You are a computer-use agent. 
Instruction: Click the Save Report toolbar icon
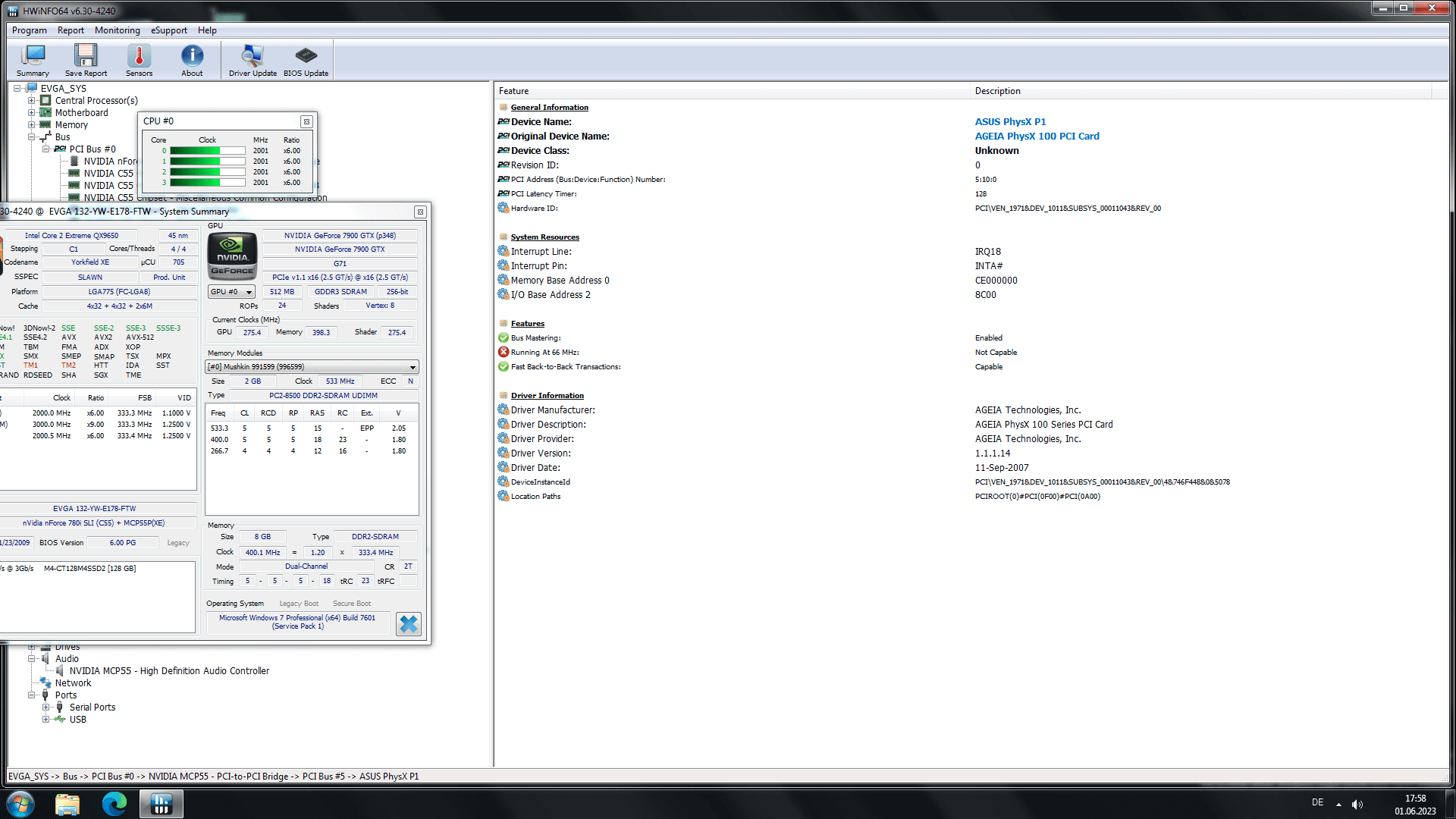[86, 60]
